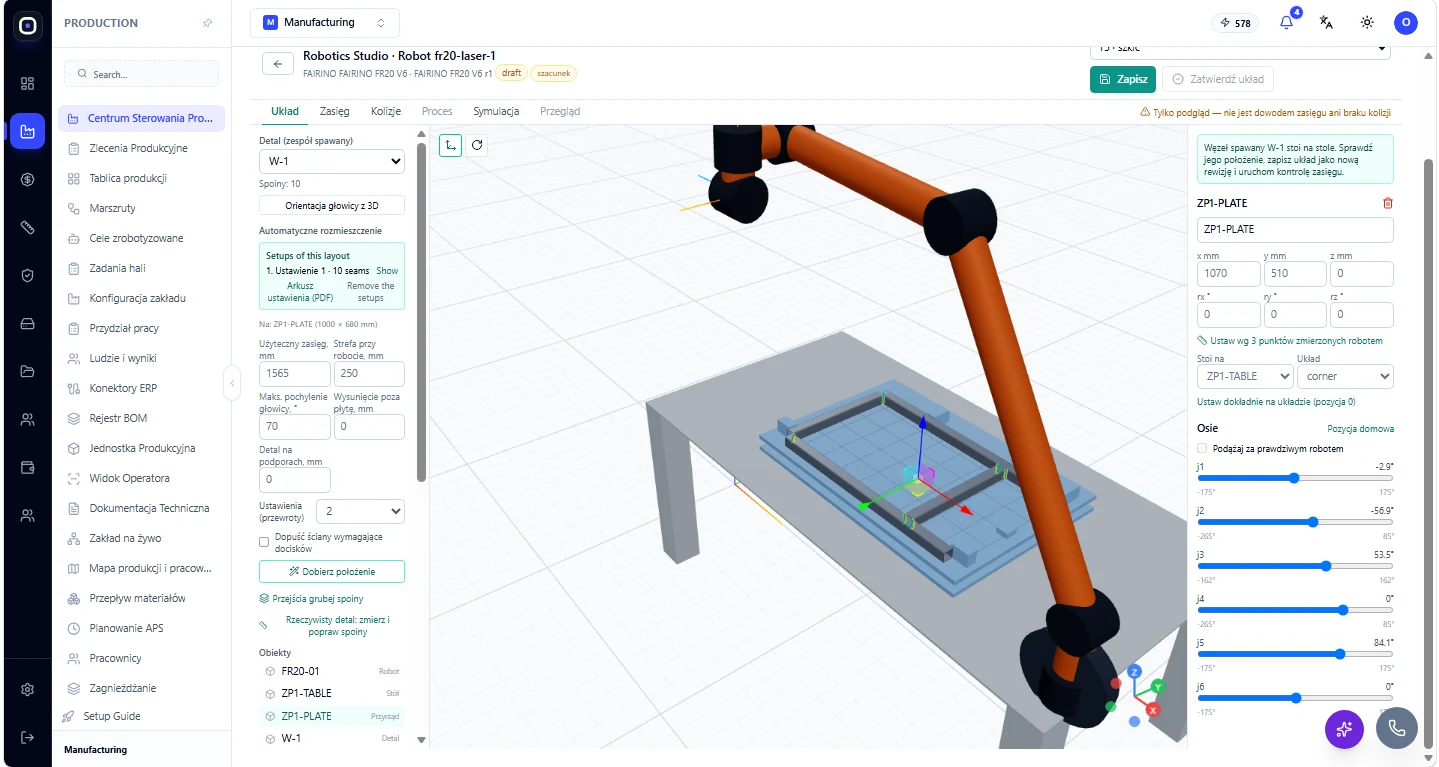Click the 'Dobierz położenie' button
1439x767 pixels.
pos(332,571)
